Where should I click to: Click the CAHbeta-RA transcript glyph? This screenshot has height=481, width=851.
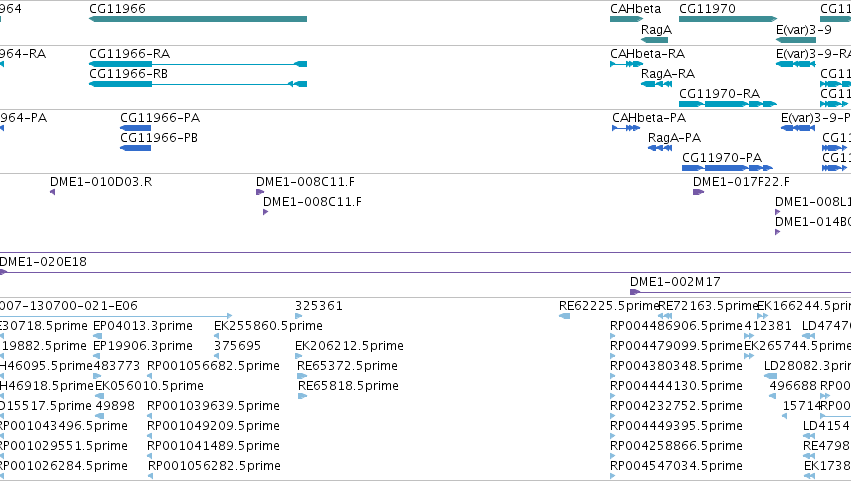click(626, 64)
